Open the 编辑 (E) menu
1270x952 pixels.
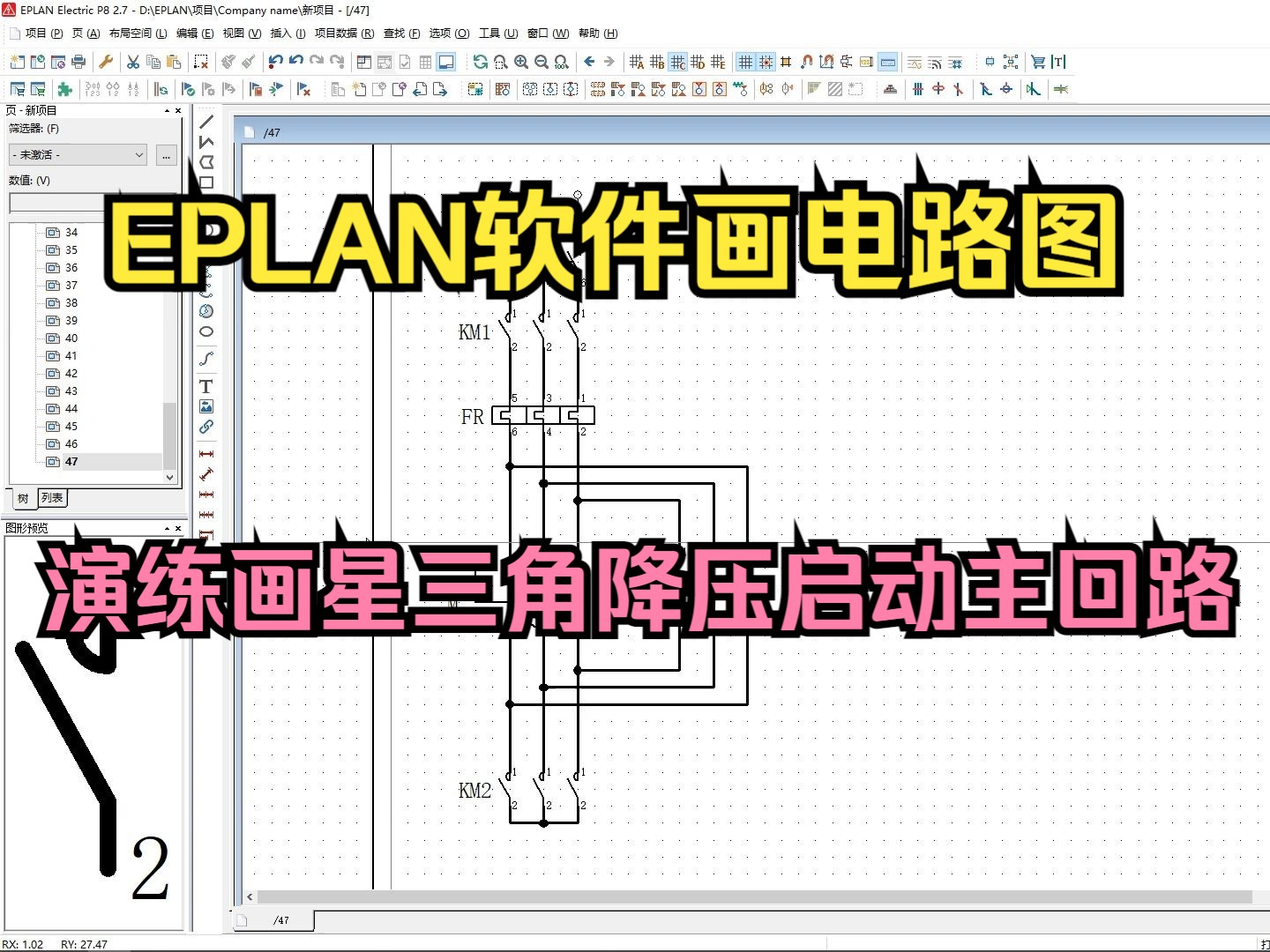pyautogui.click(x=195, y=33)
